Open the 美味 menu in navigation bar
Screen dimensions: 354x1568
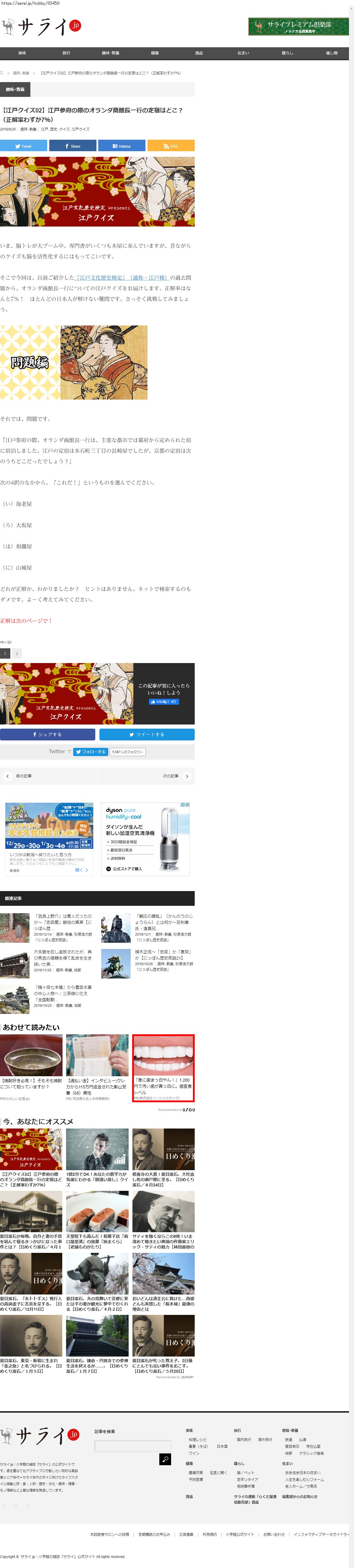(x=22, y=53)
